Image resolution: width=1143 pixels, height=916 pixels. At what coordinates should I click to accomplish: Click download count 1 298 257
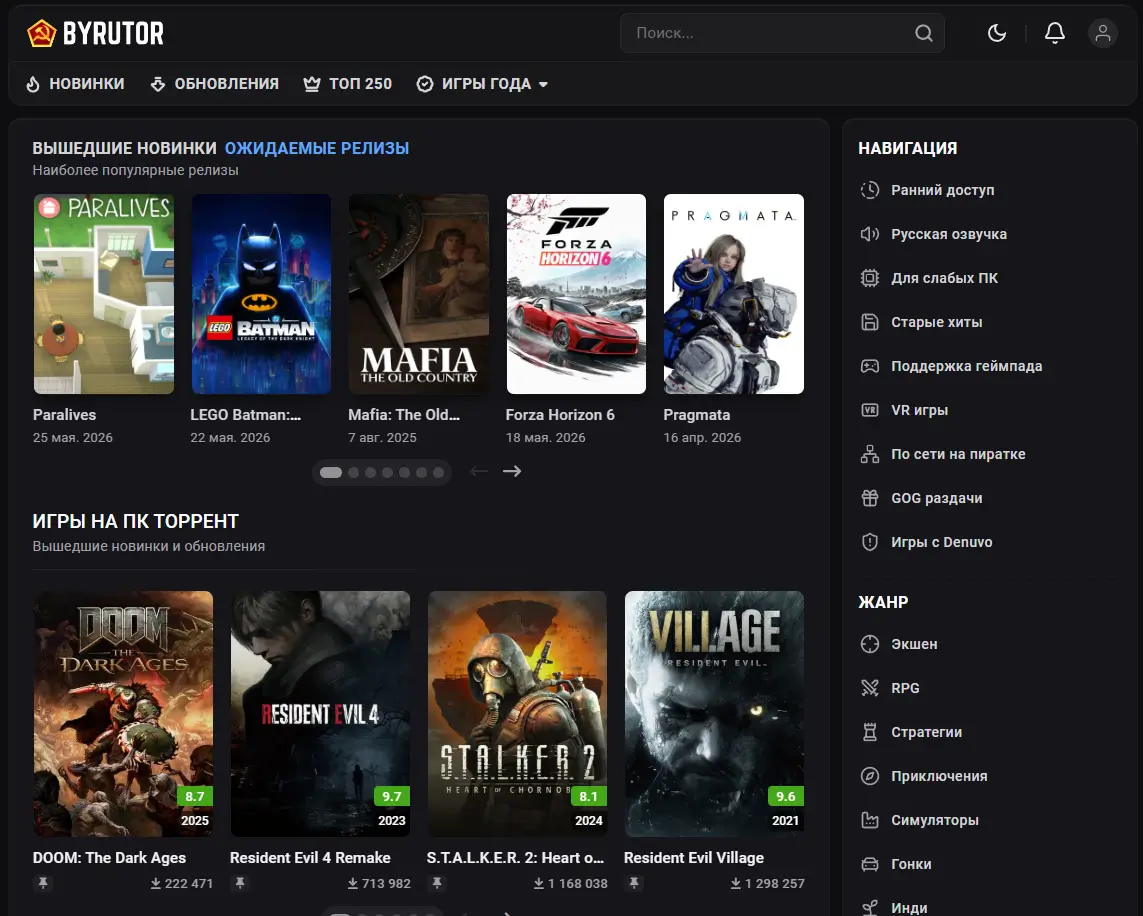(x=768, y=883)
